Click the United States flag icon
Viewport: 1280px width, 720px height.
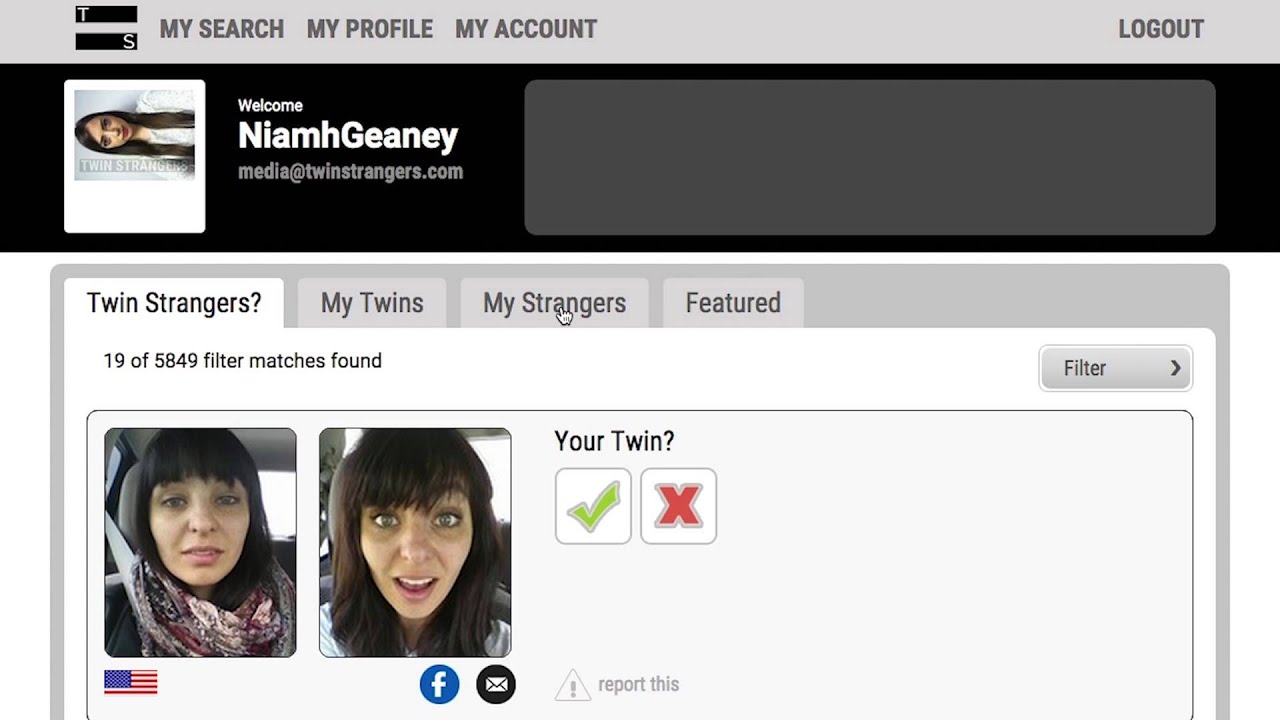click(131, 682)
